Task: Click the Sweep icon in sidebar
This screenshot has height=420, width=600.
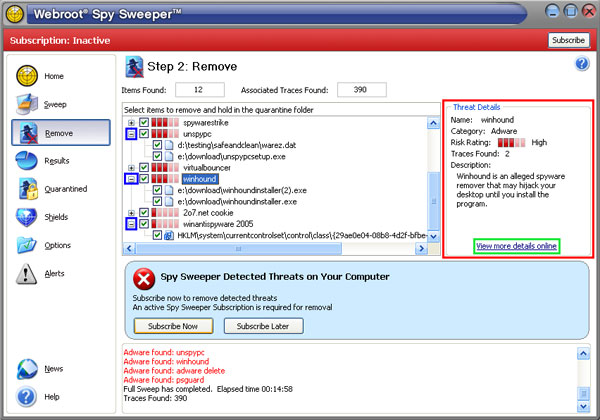Action: tap(27, 104)
